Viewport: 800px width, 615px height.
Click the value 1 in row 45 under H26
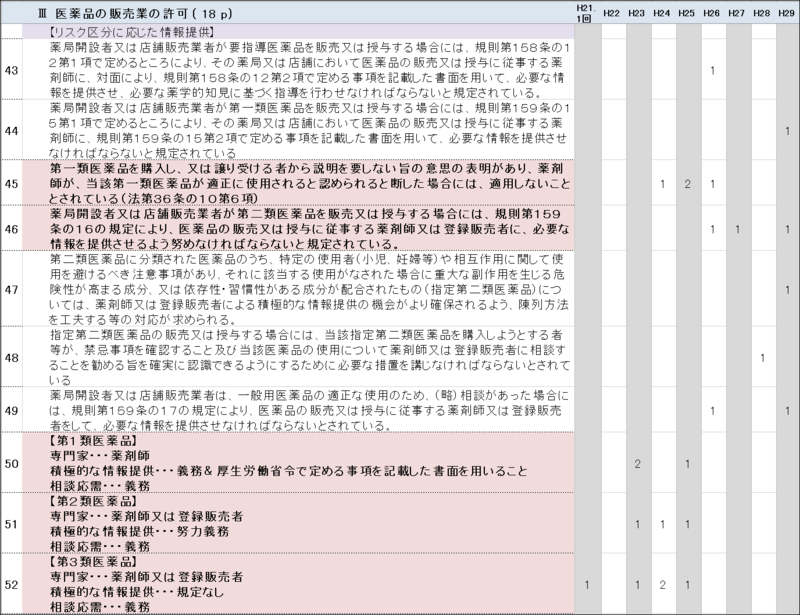pyautogui.click(x=712, y=184)
